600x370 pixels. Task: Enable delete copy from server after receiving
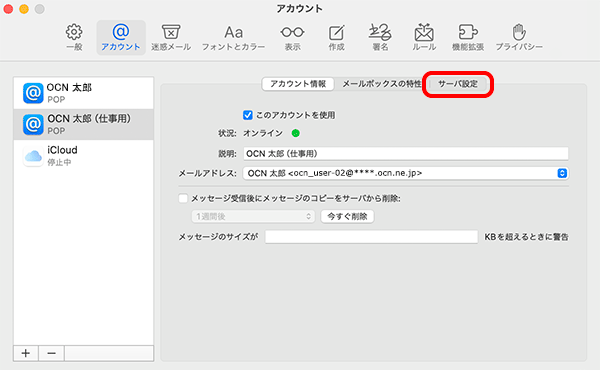pos(183,199)
